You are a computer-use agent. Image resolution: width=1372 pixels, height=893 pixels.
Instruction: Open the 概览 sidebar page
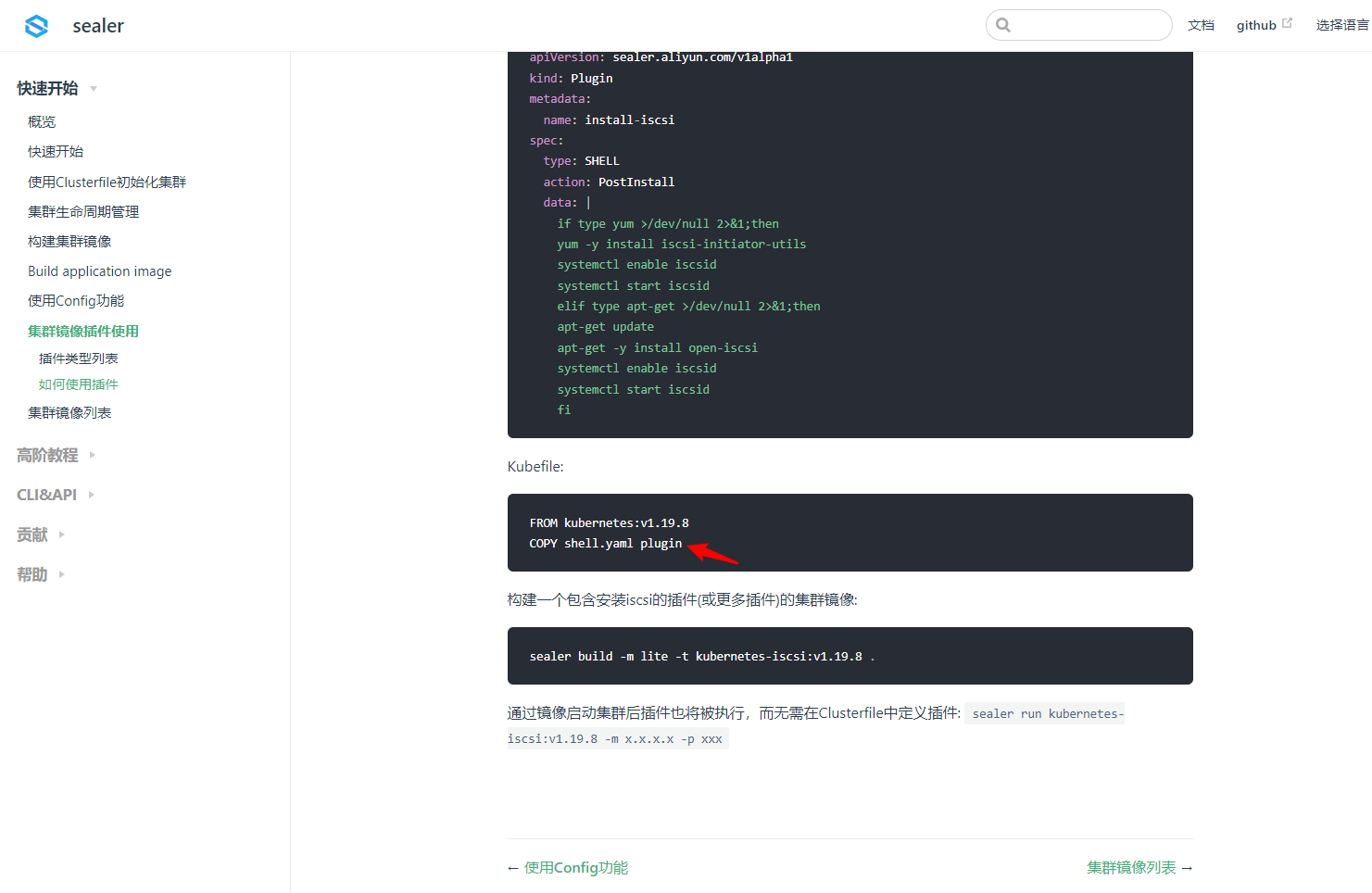(42, 121)
